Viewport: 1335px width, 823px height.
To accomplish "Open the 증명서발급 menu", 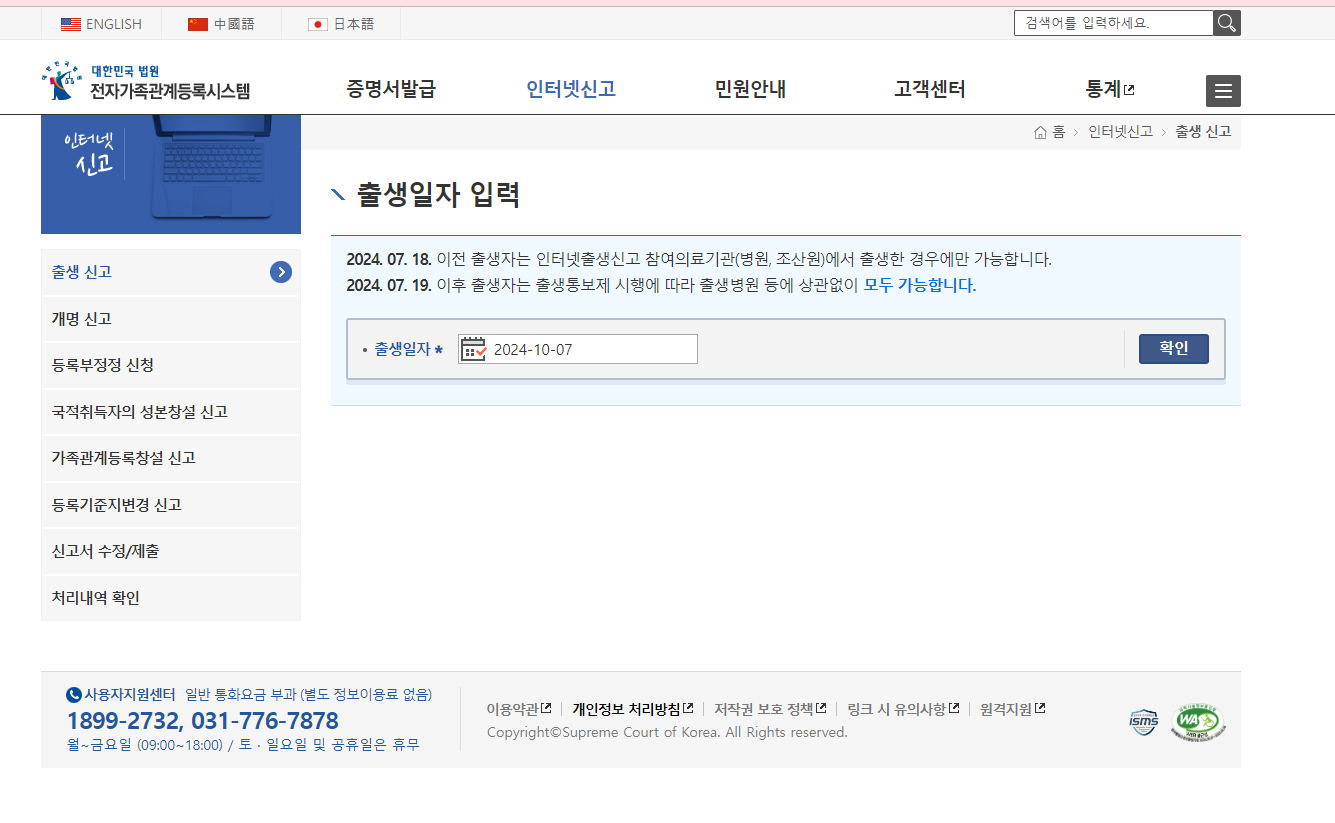I will (x=391, y=89).
